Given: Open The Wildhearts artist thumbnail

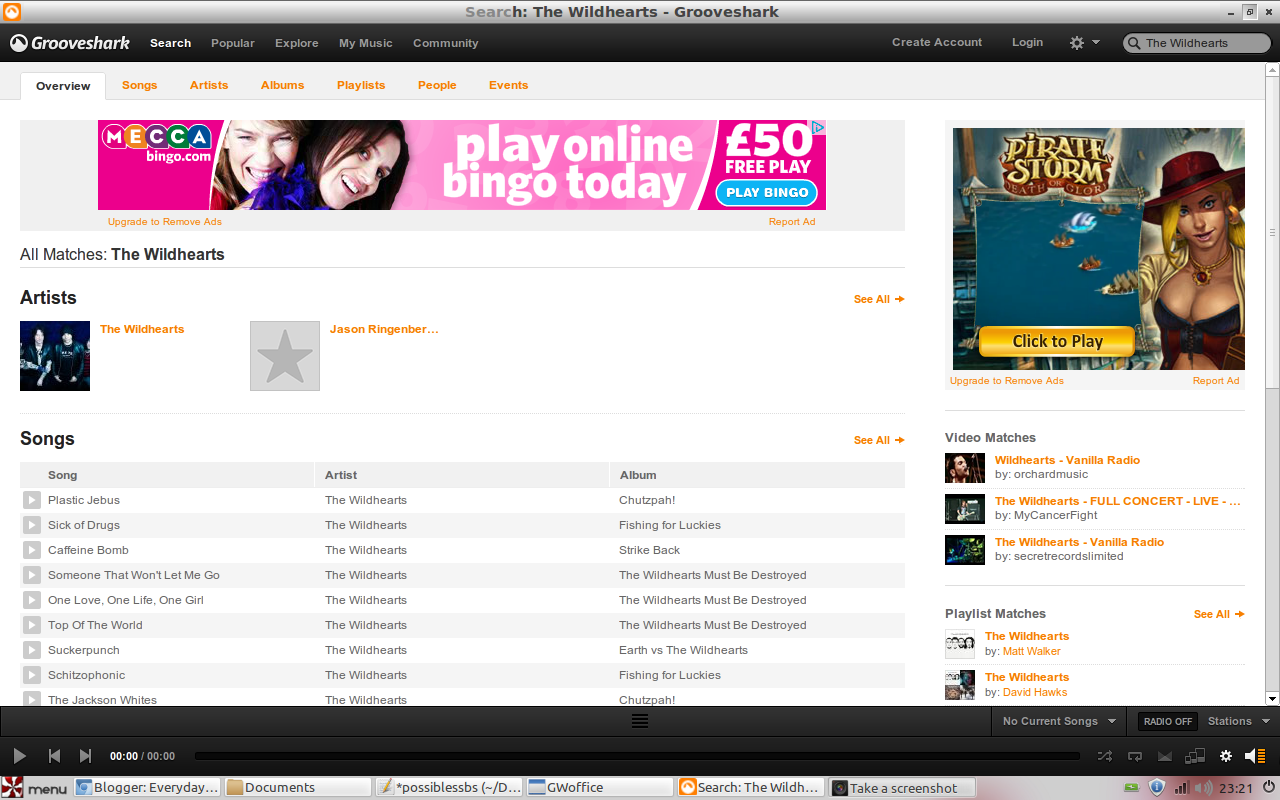Looking at the screenshot, I should pos(55,356).
